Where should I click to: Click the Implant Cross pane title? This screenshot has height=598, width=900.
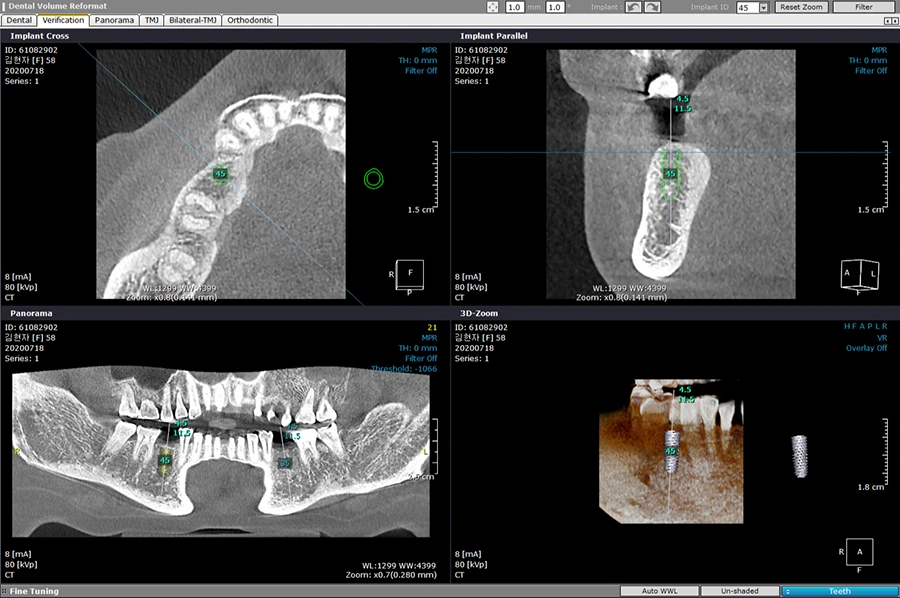click(x=40, y=36)
